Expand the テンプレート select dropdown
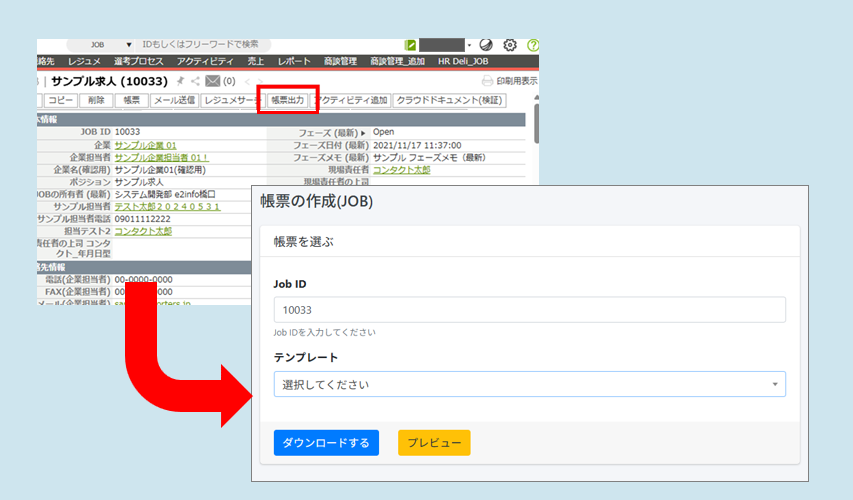Screen dimensions: 853x500 [x=529, y=384]
